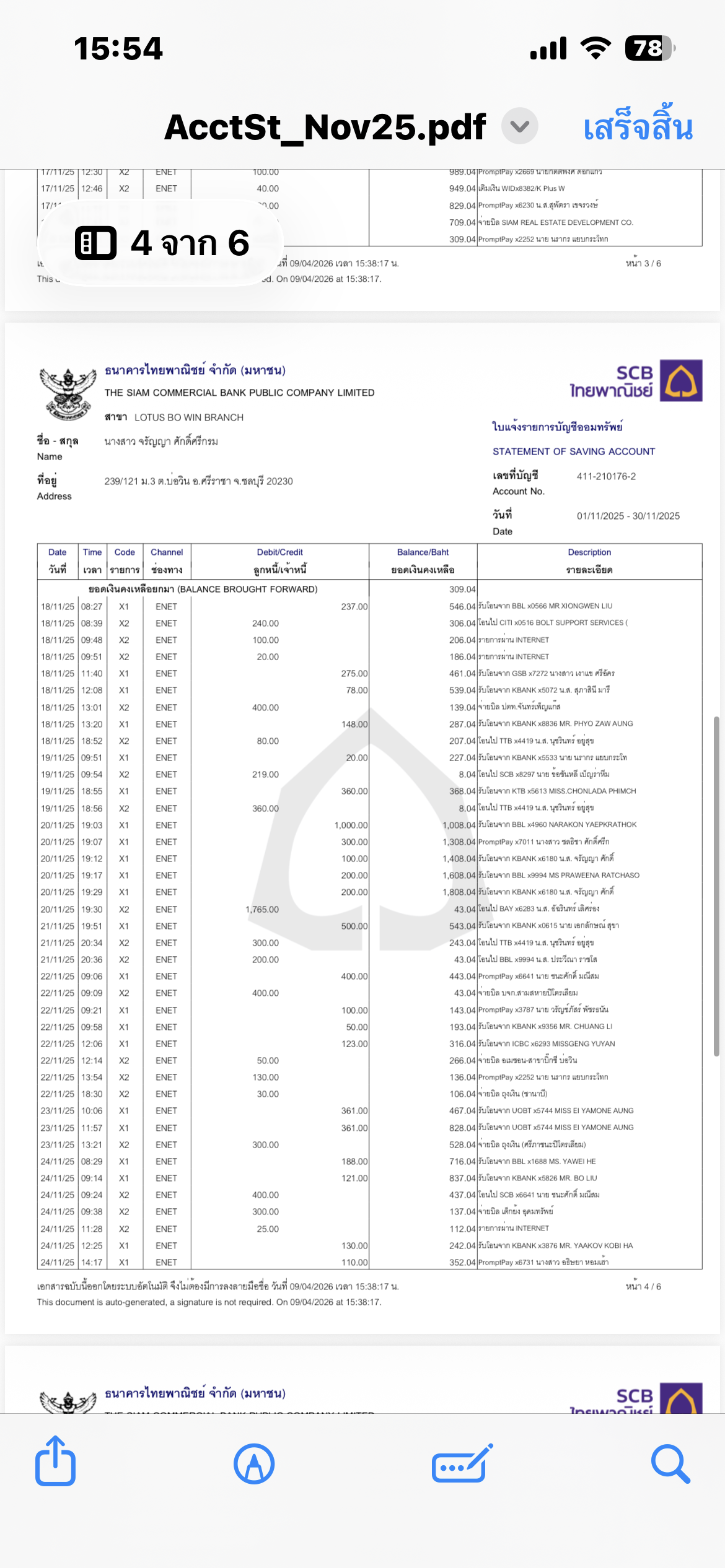Open search with magnifying glass icon
Screen dimensions: 725x1568
click(x=670, y=1464)
